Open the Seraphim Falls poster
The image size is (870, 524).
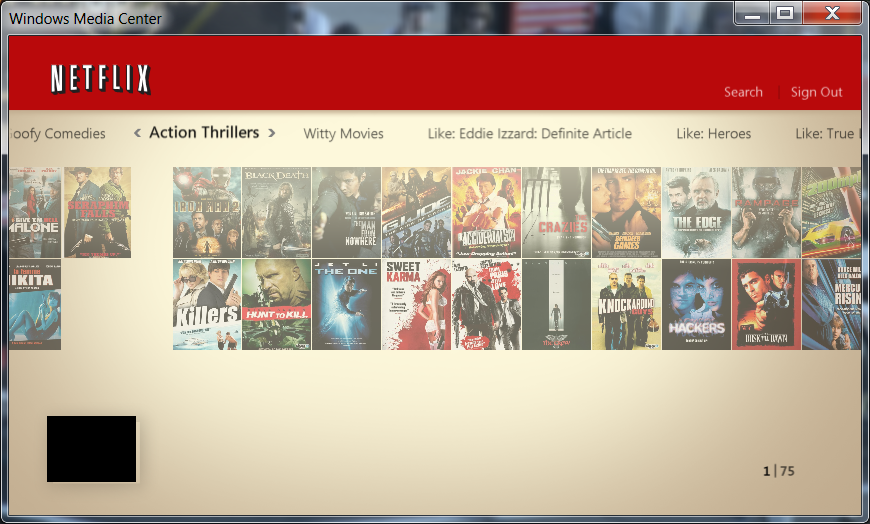[98, 212]
